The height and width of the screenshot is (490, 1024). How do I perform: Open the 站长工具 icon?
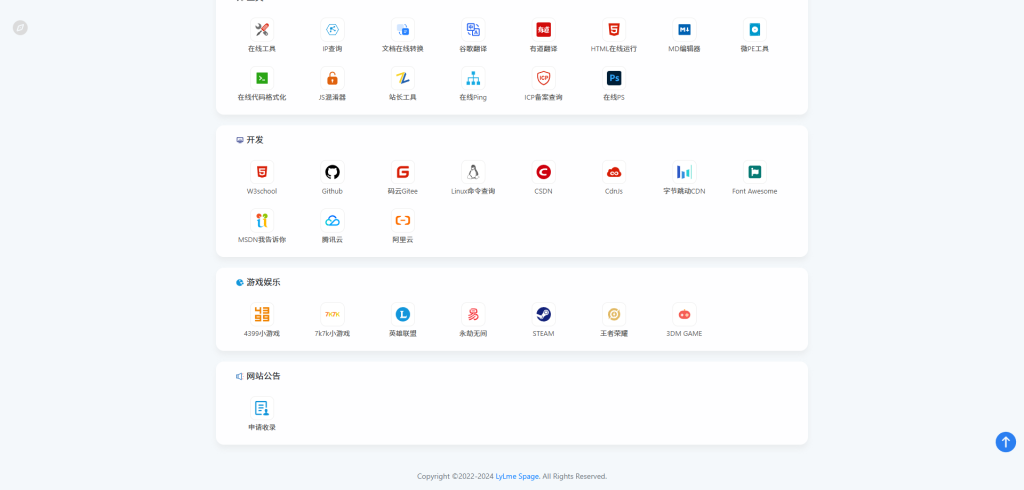coord(403,78)
